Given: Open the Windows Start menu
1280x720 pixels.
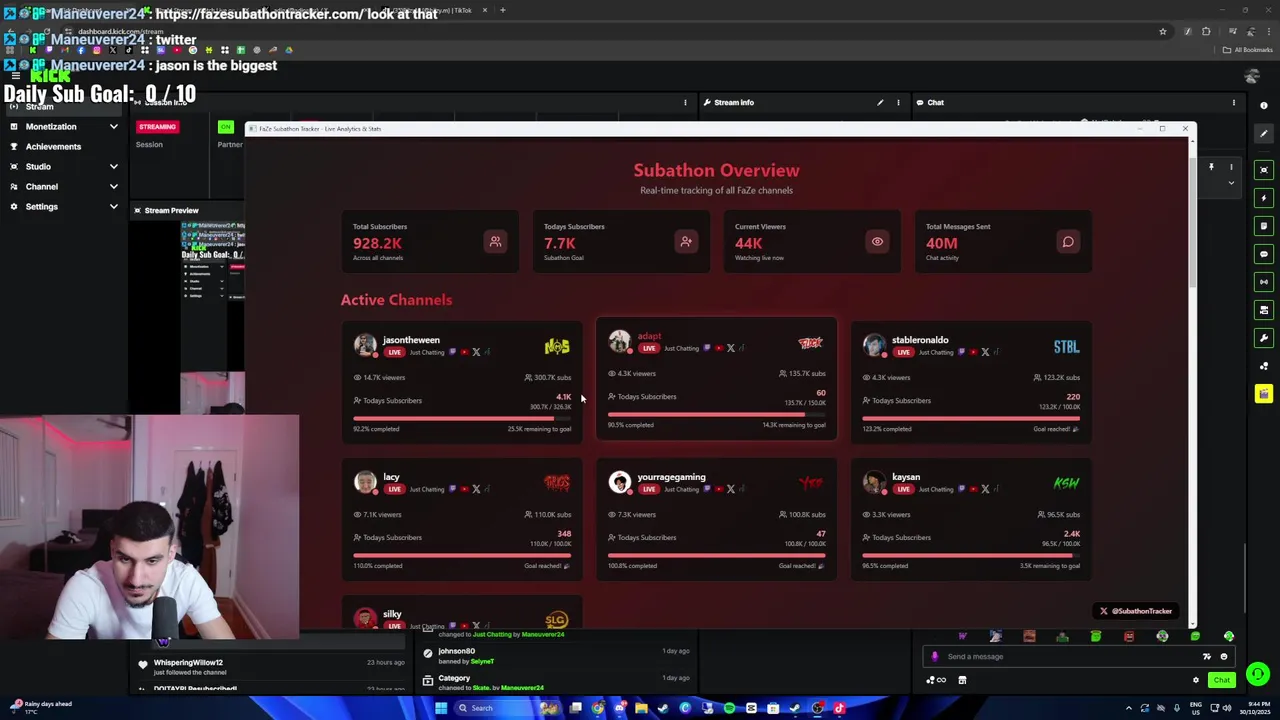Looking at the screenshot, I should tap(440, 708).
